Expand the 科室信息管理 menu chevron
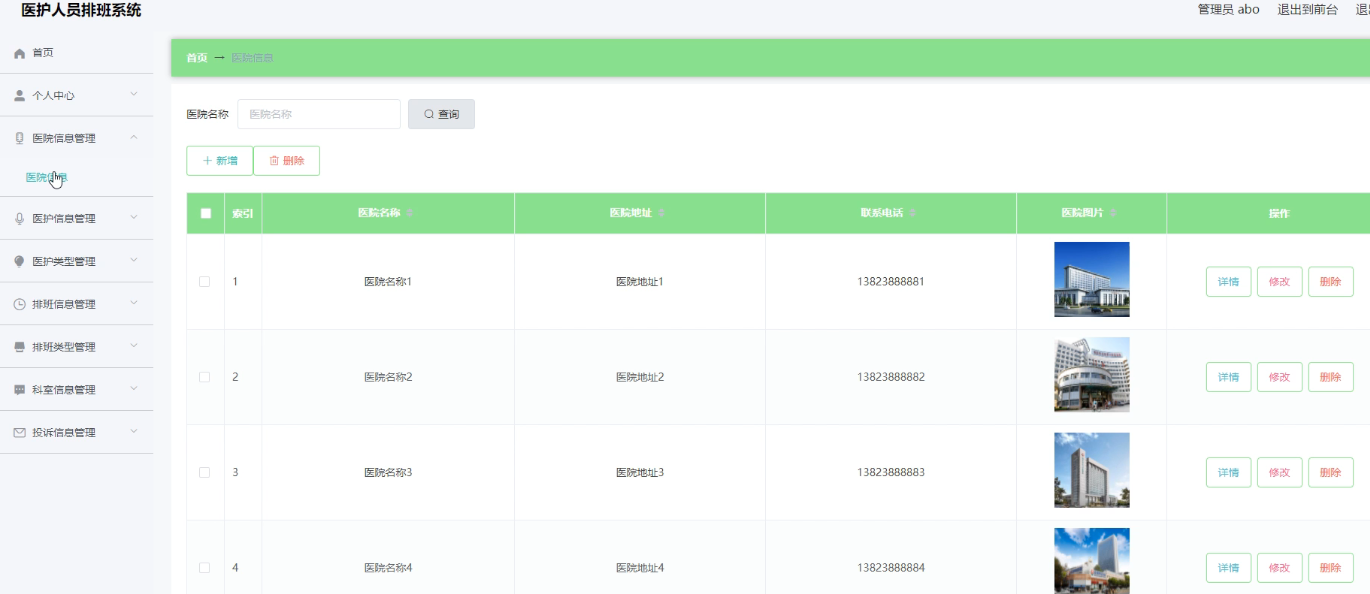Viewport: 1370px width, 594px height. [x=133, y=389]
